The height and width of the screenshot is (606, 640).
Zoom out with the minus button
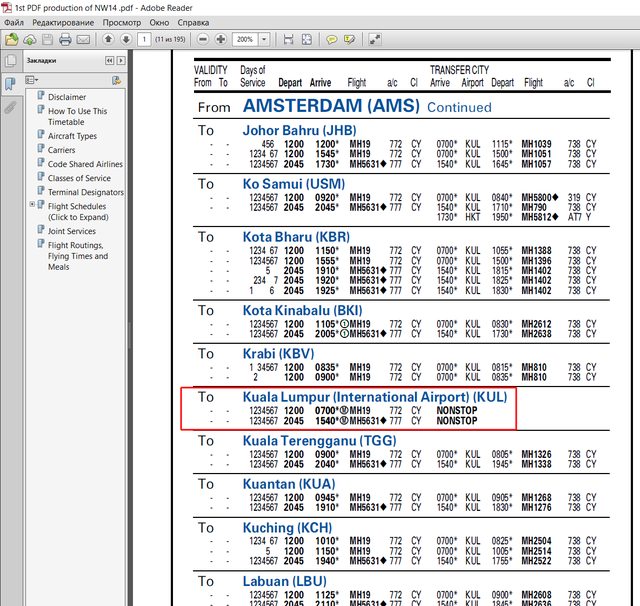click(x=203, y=39)
